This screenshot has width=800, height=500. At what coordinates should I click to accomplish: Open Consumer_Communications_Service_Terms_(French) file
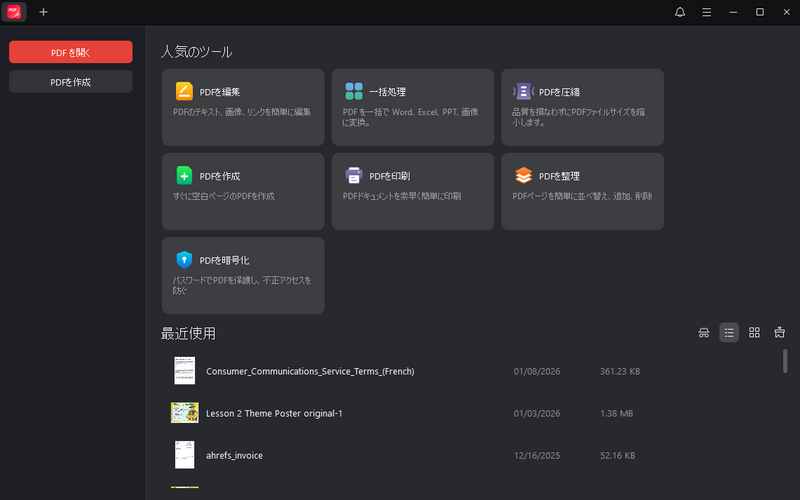point(310,371)
